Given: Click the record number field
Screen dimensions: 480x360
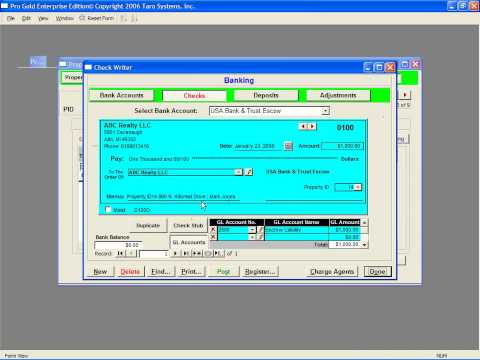Looking at the screenshot, I should (154, 254).
